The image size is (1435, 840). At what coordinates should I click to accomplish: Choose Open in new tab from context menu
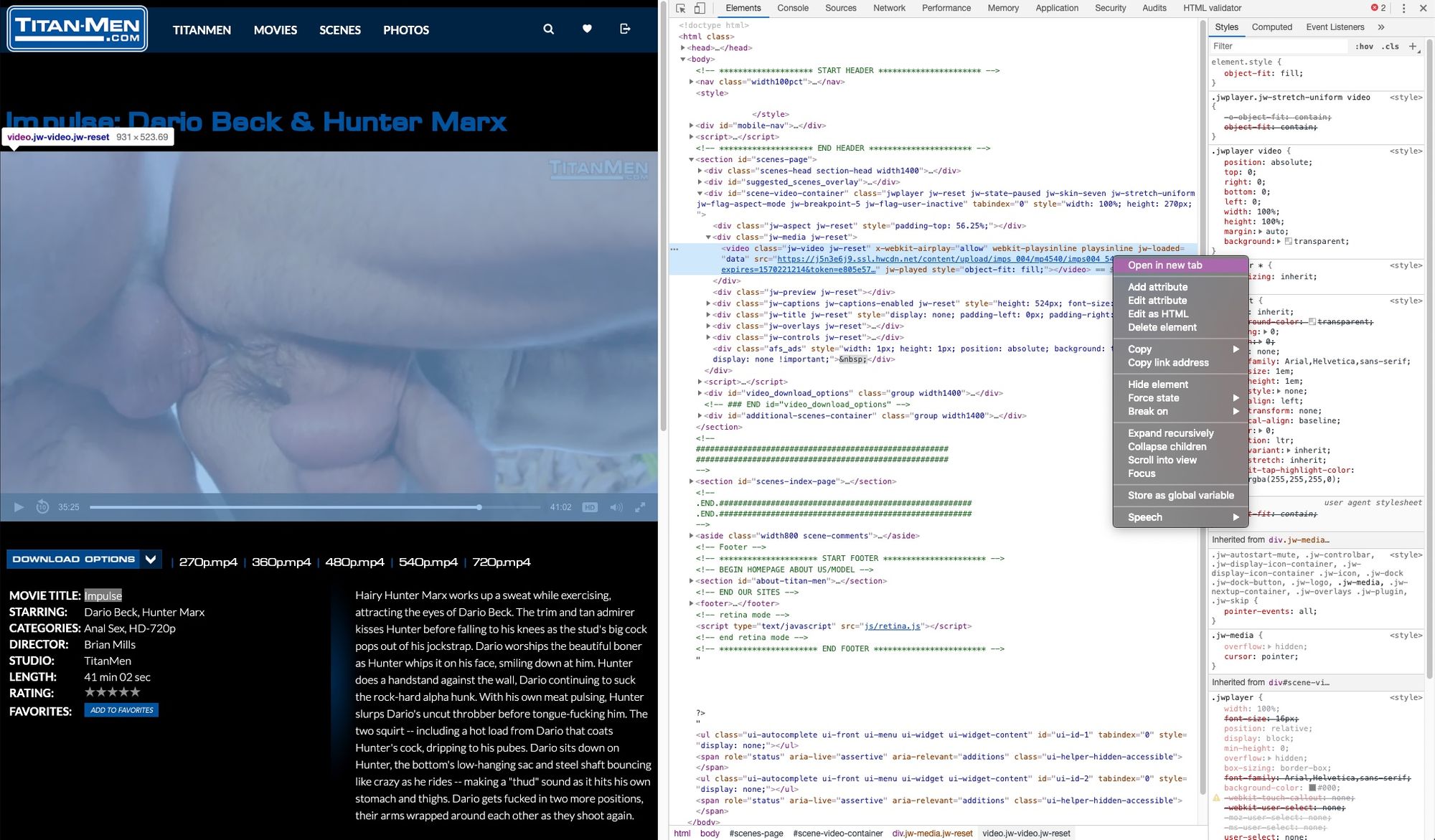1180,265
